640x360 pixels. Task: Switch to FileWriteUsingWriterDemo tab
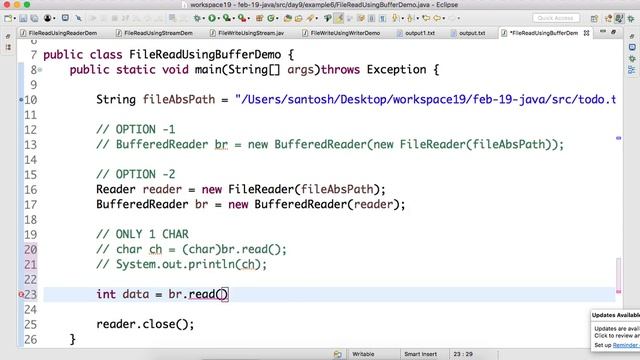pos(342,33)
